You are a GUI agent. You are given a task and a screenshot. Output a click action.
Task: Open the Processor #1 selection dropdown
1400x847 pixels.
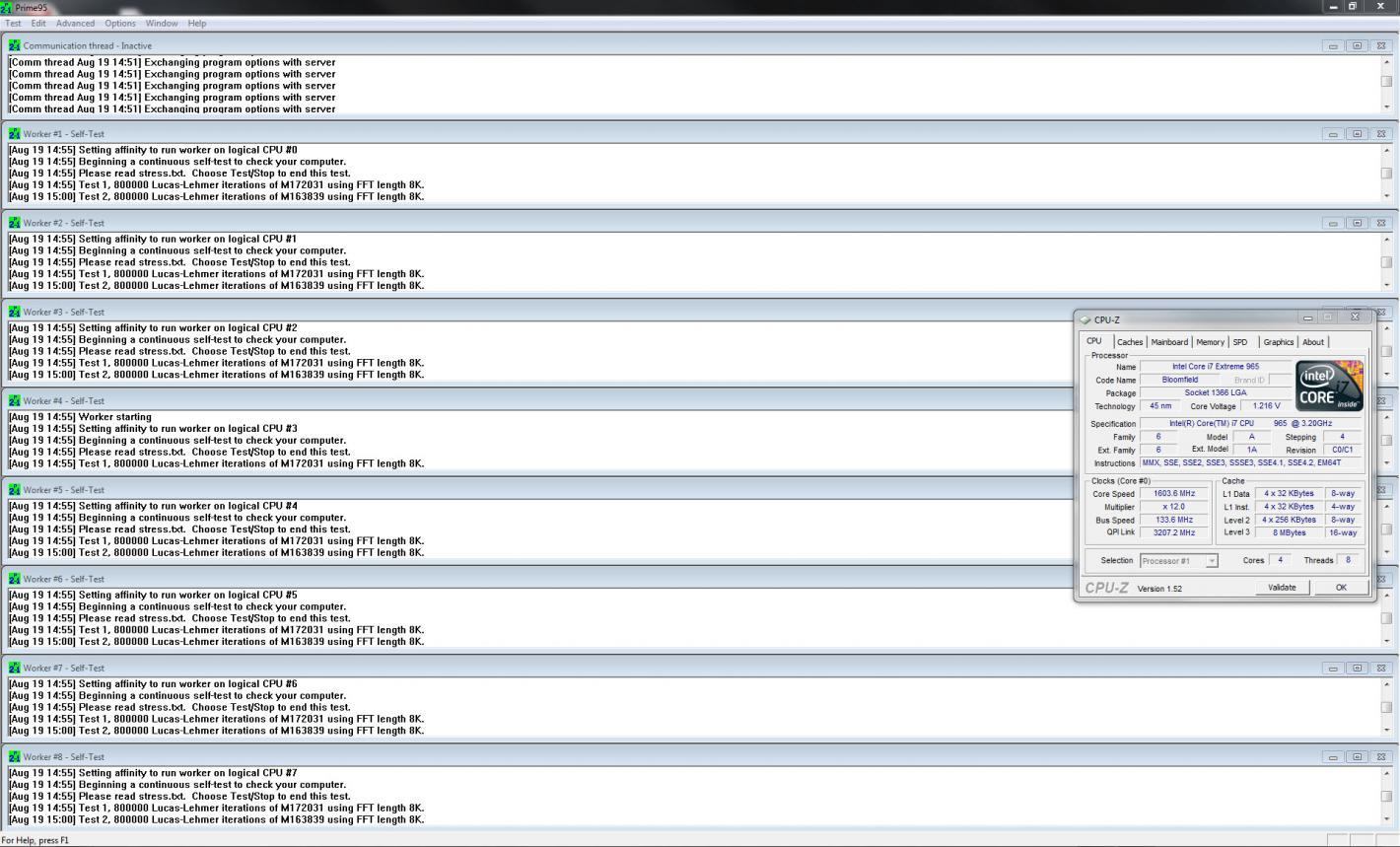[1179, 561]
